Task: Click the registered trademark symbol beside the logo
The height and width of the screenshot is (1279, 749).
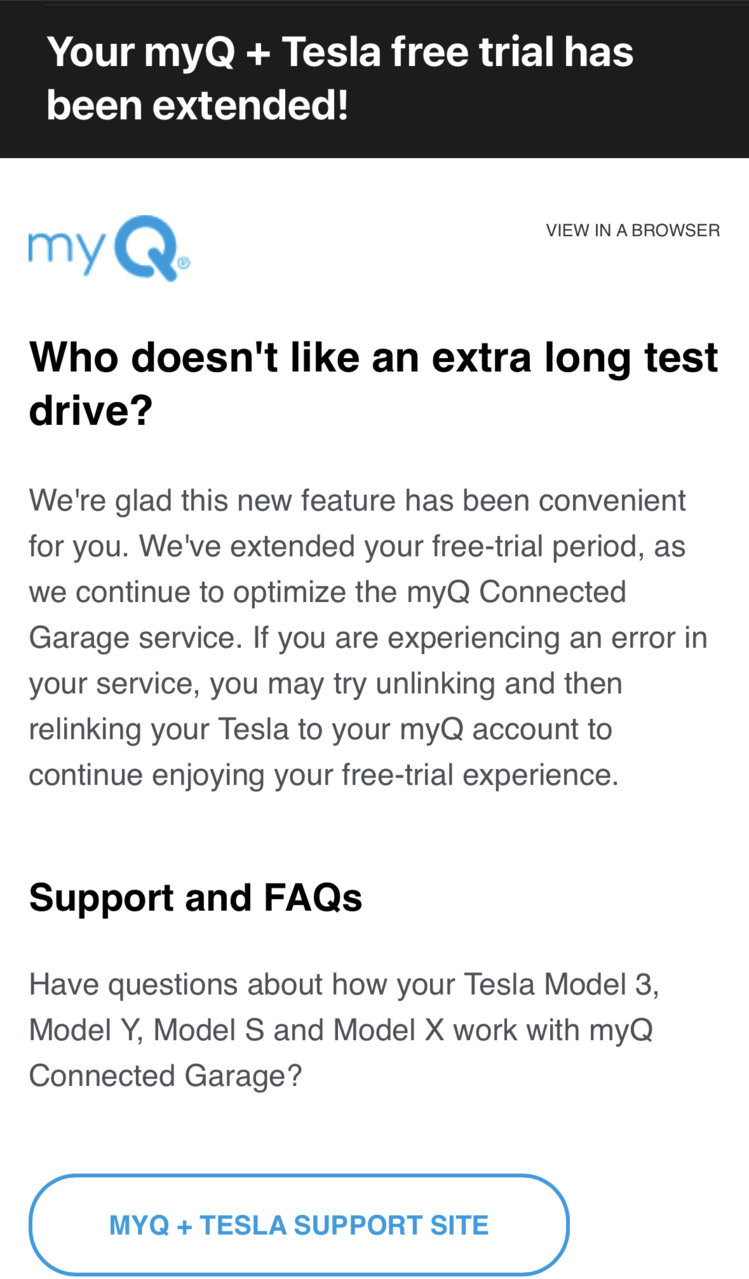Action: click(x=184, y=264)
